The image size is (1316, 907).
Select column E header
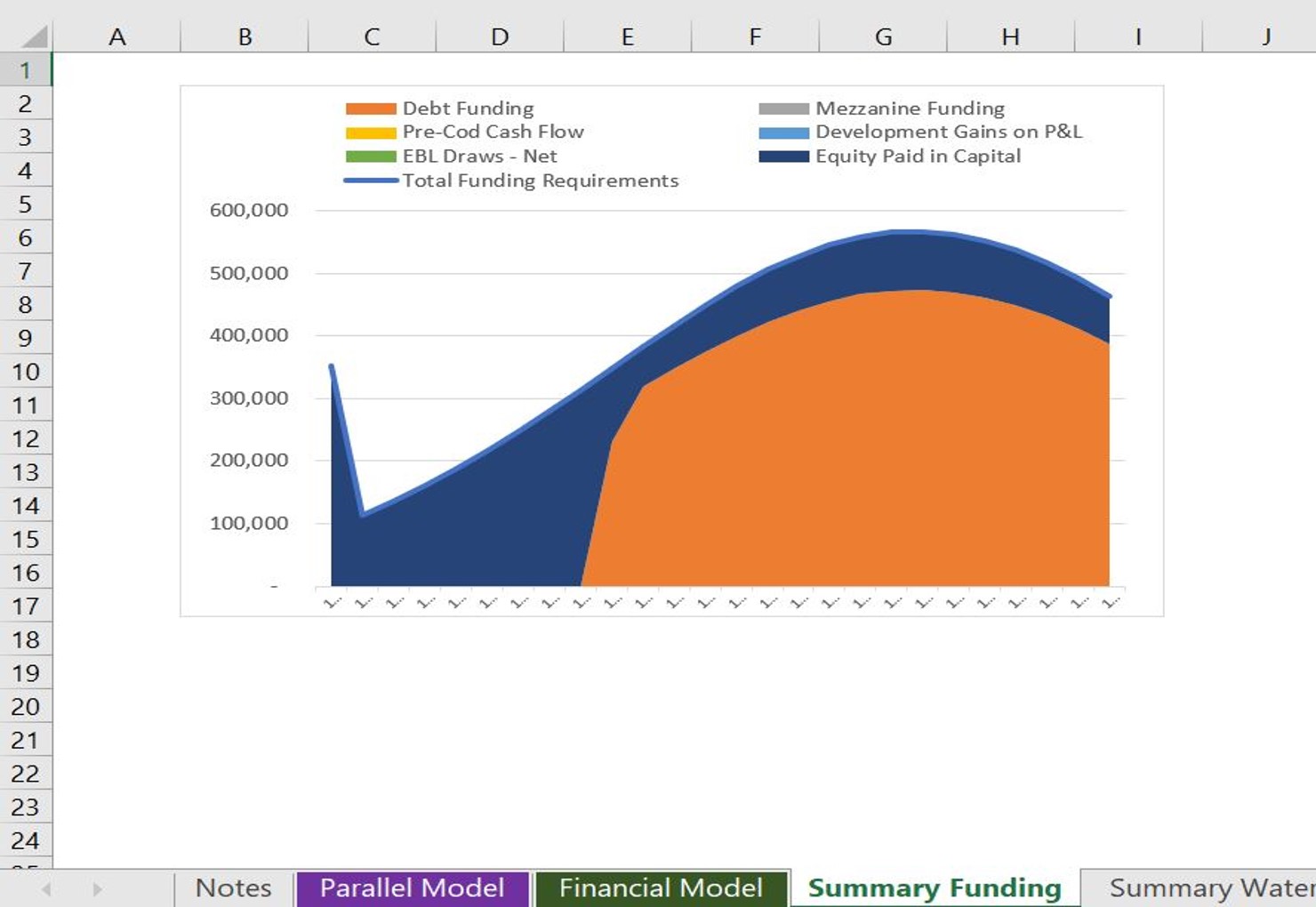[x=628, y=36]
